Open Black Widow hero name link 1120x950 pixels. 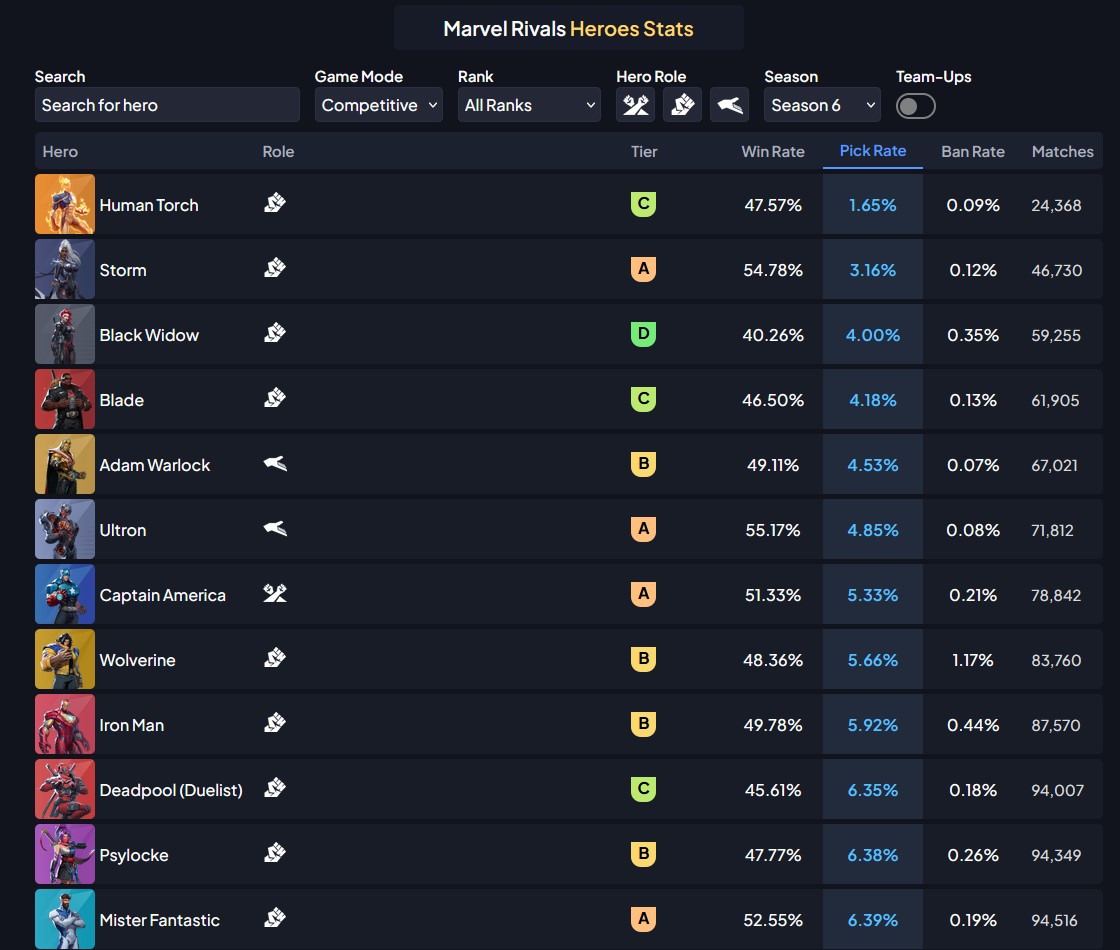point(149,335)
